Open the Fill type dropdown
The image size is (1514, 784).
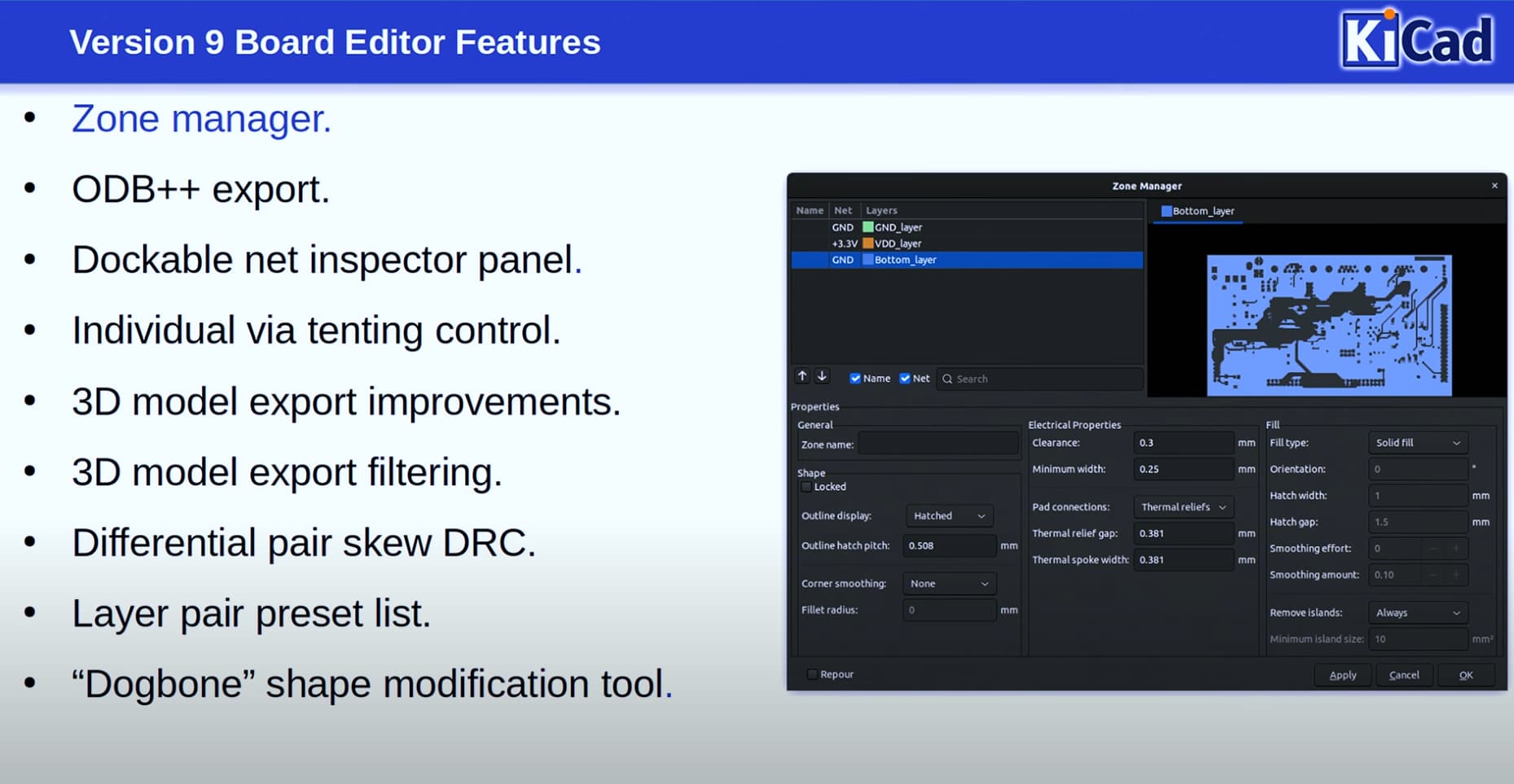click(x=1419, y=443)
